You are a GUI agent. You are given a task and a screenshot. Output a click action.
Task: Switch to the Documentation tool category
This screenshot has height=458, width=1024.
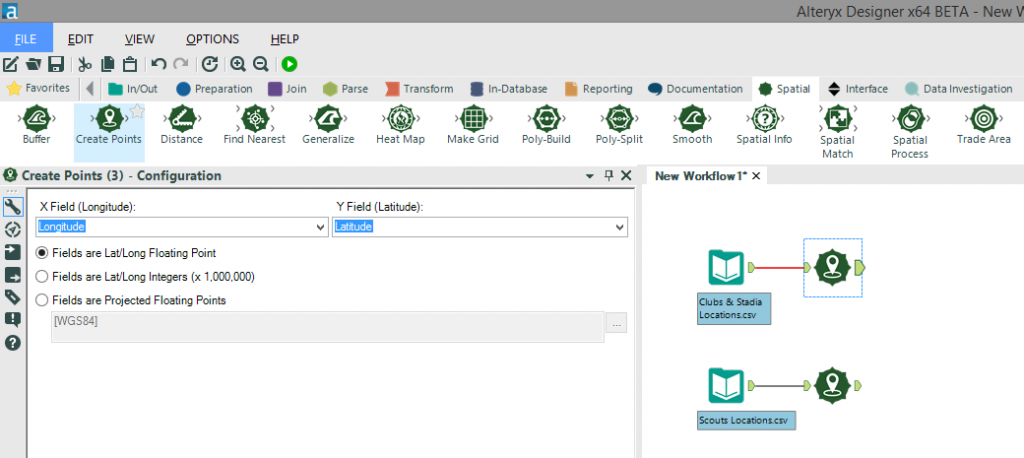[x=696, y=89]
